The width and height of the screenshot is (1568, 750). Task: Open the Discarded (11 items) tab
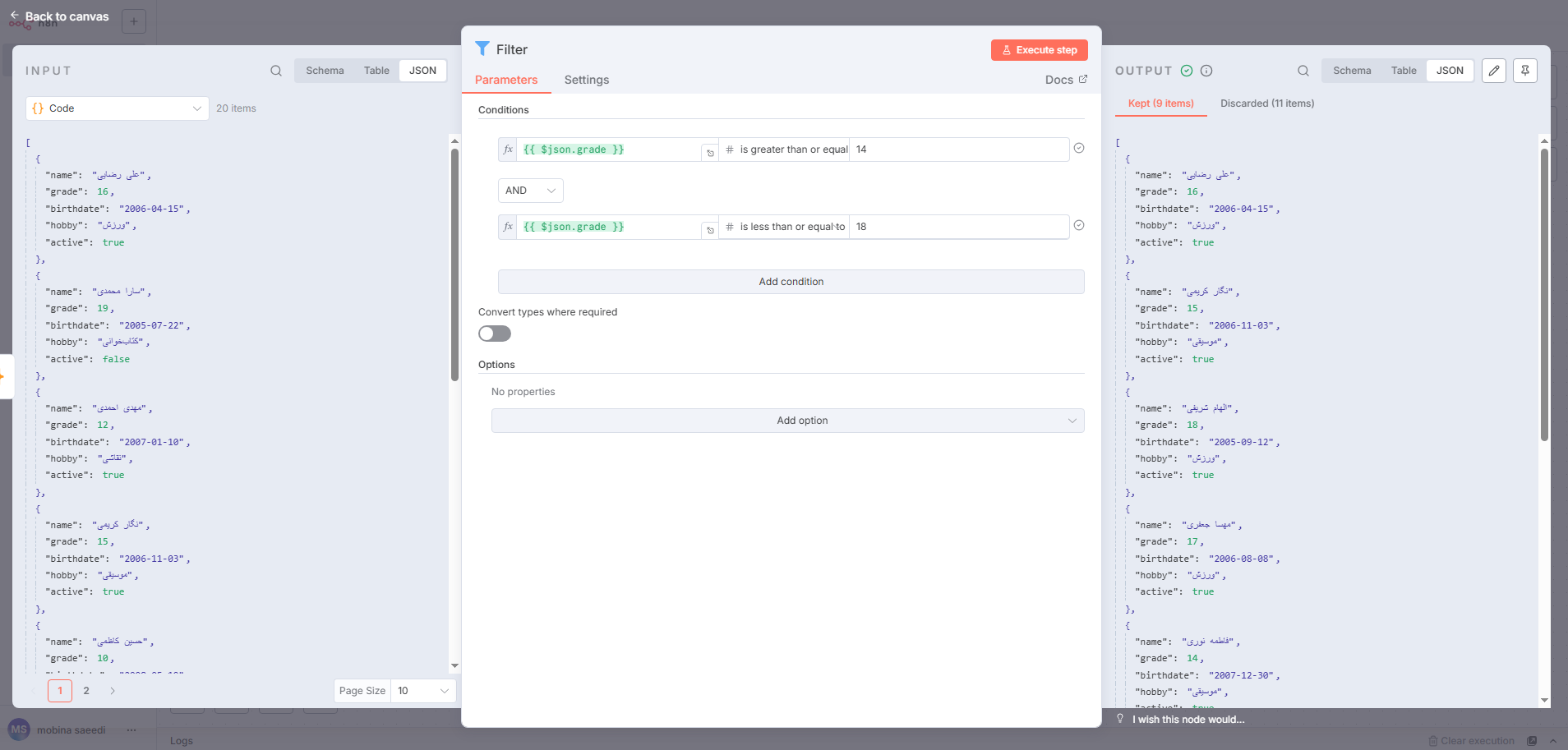click(x=1266, y=104)
